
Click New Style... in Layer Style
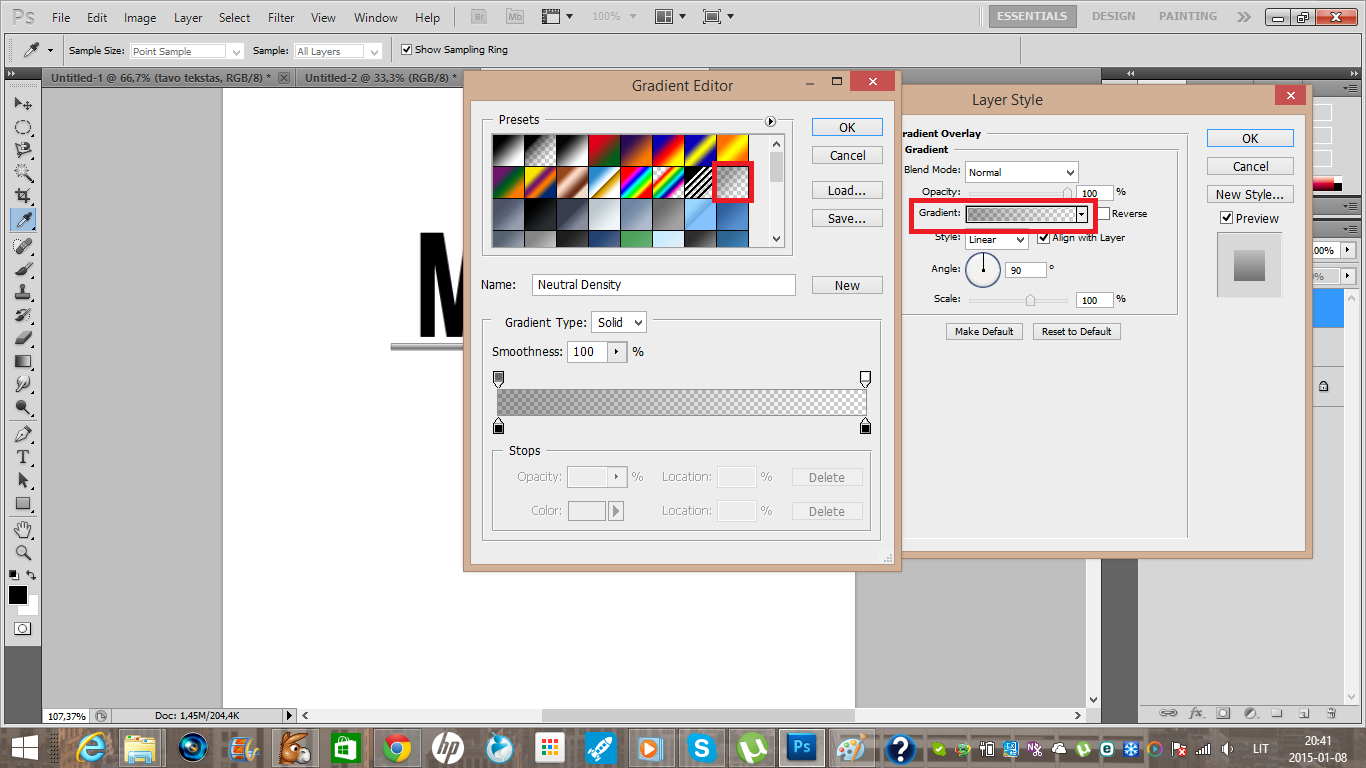(1250, 194)
